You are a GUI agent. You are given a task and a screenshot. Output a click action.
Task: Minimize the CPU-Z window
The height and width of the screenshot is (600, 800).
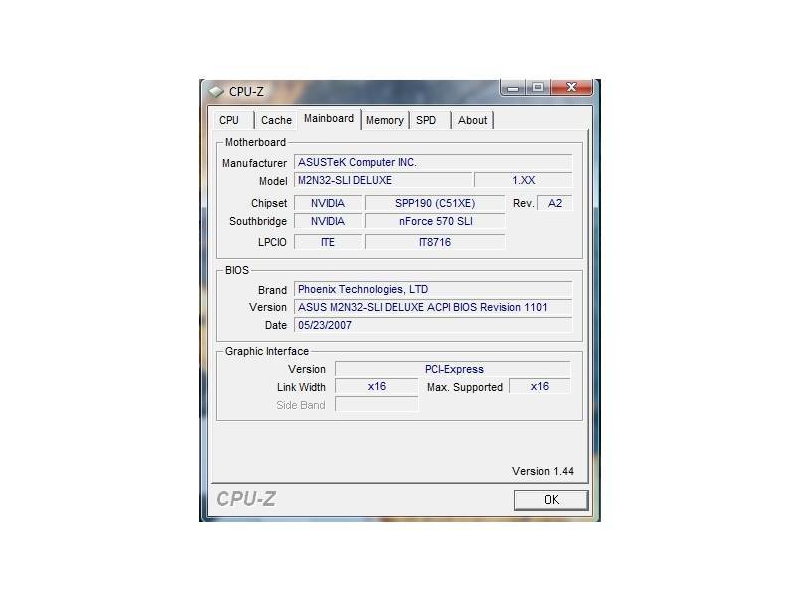tap(513, 88)
